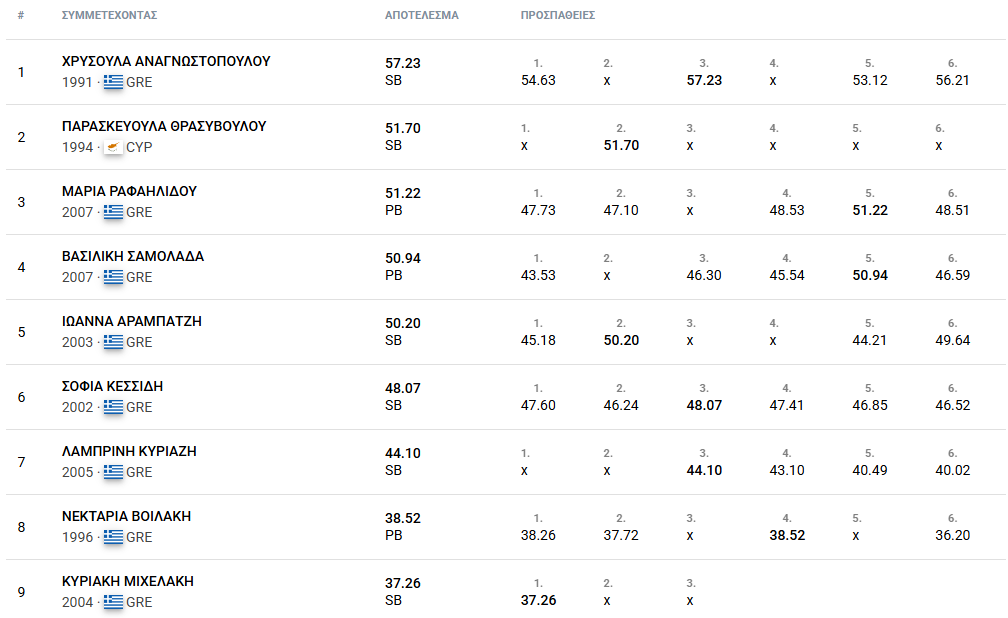Select the ΣΟΦΙΑ ΚΕΣΣΙΔΗ name link
This screenshot has height=618, width=1008.
[112, 386]
